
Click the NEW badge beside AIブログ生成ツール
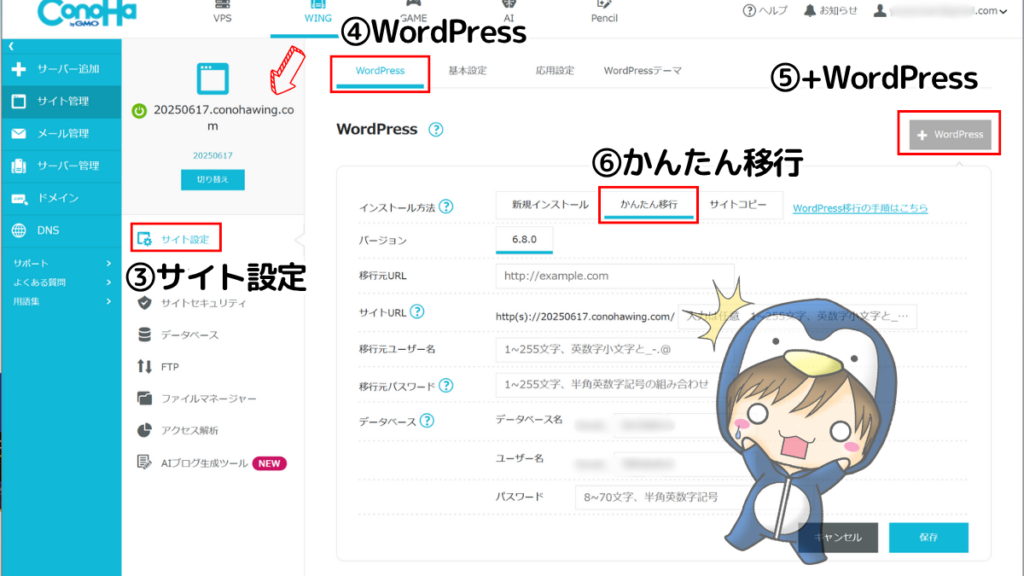[269, 463]
